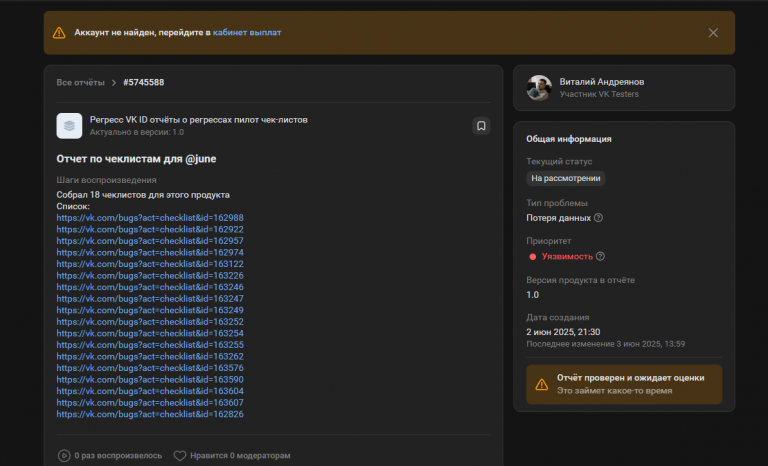The width and height of the screenshot is (768, 466).
Task: Click the breadcrumb chevron after Все отчёты
Action: click(114, 82)
